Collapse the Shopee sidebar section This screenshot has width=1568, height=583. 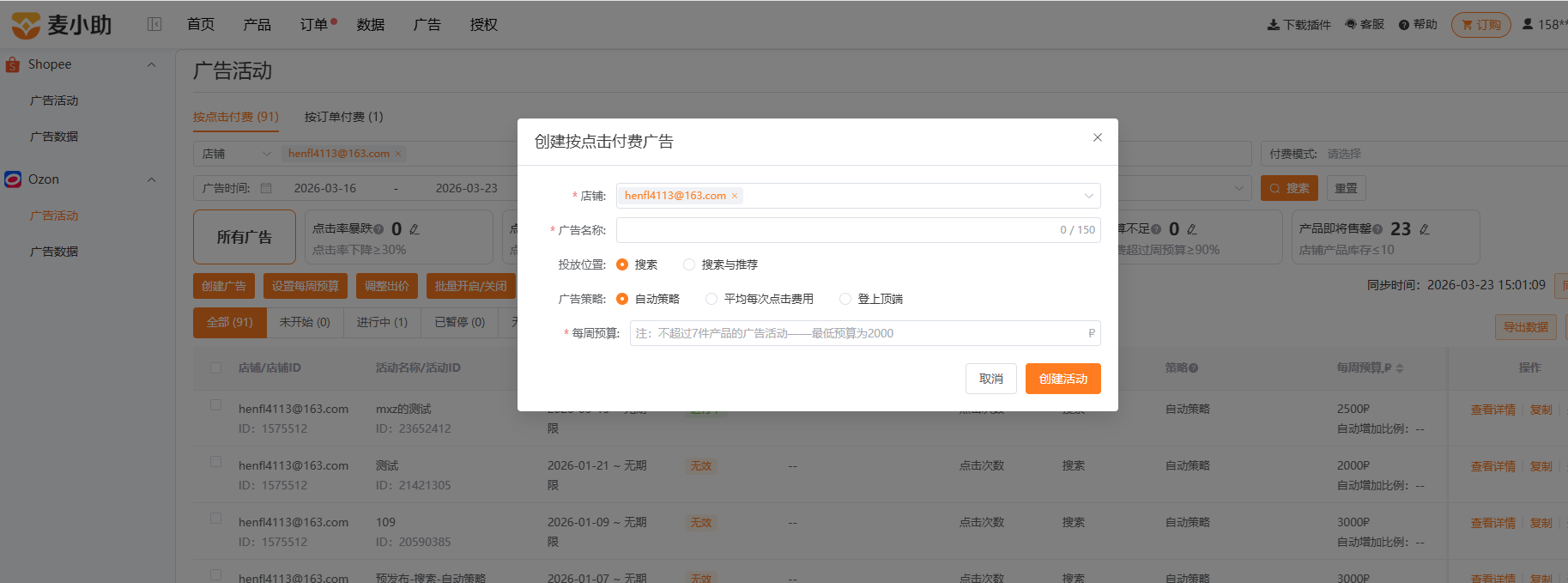pos(152,64)
